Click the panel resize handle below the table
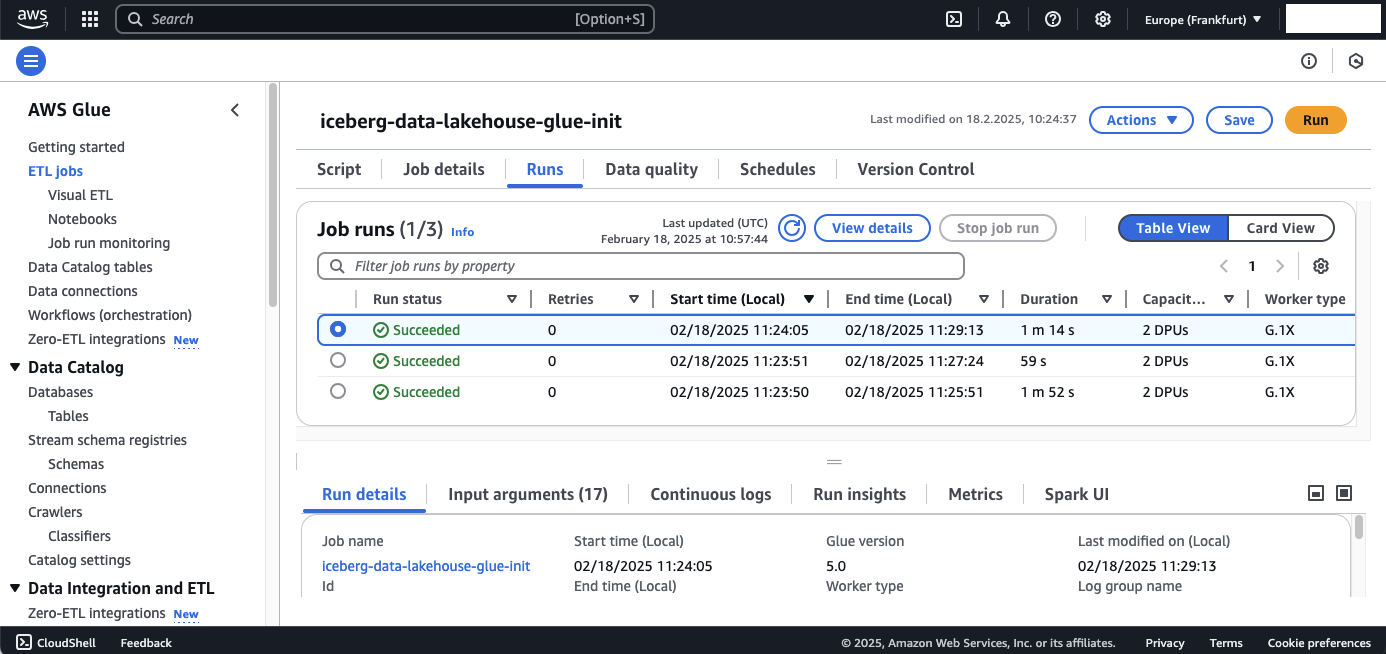This screenshot has width=1386, height=654. 834,462
